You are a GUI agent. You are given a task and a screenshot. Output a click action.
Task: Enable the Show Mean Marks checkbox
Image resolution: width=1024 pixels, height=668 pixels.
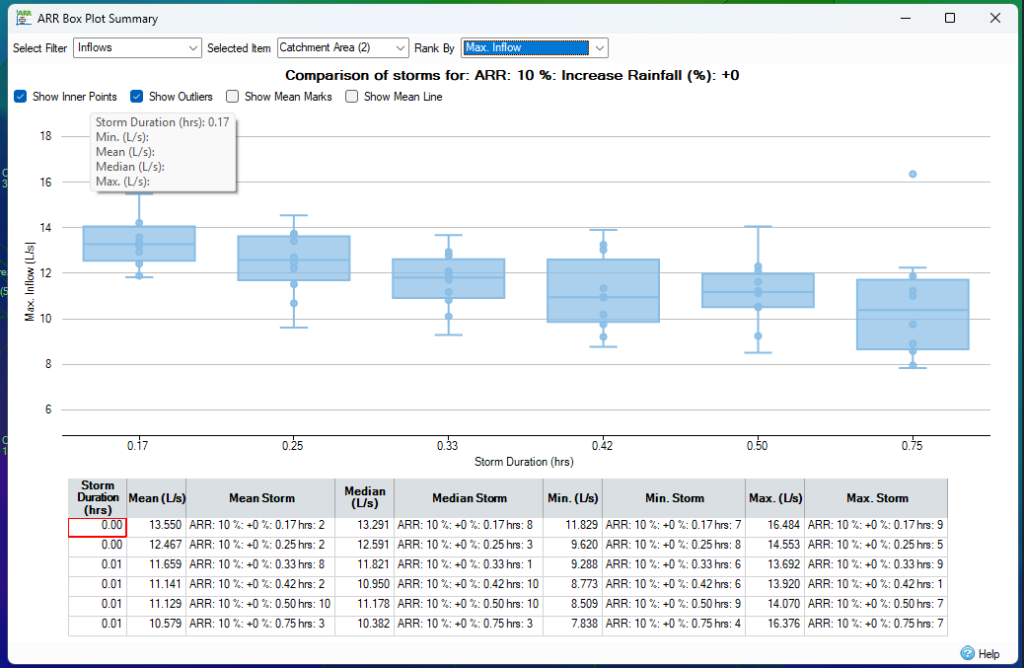coord(233,97)
